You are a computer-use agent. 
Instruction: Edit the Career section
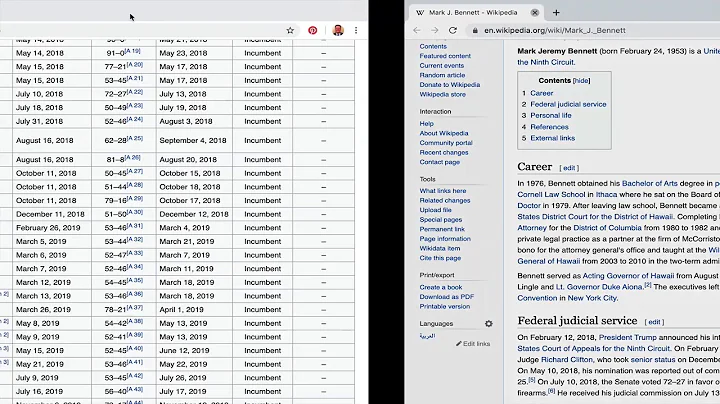coord(569,168)
